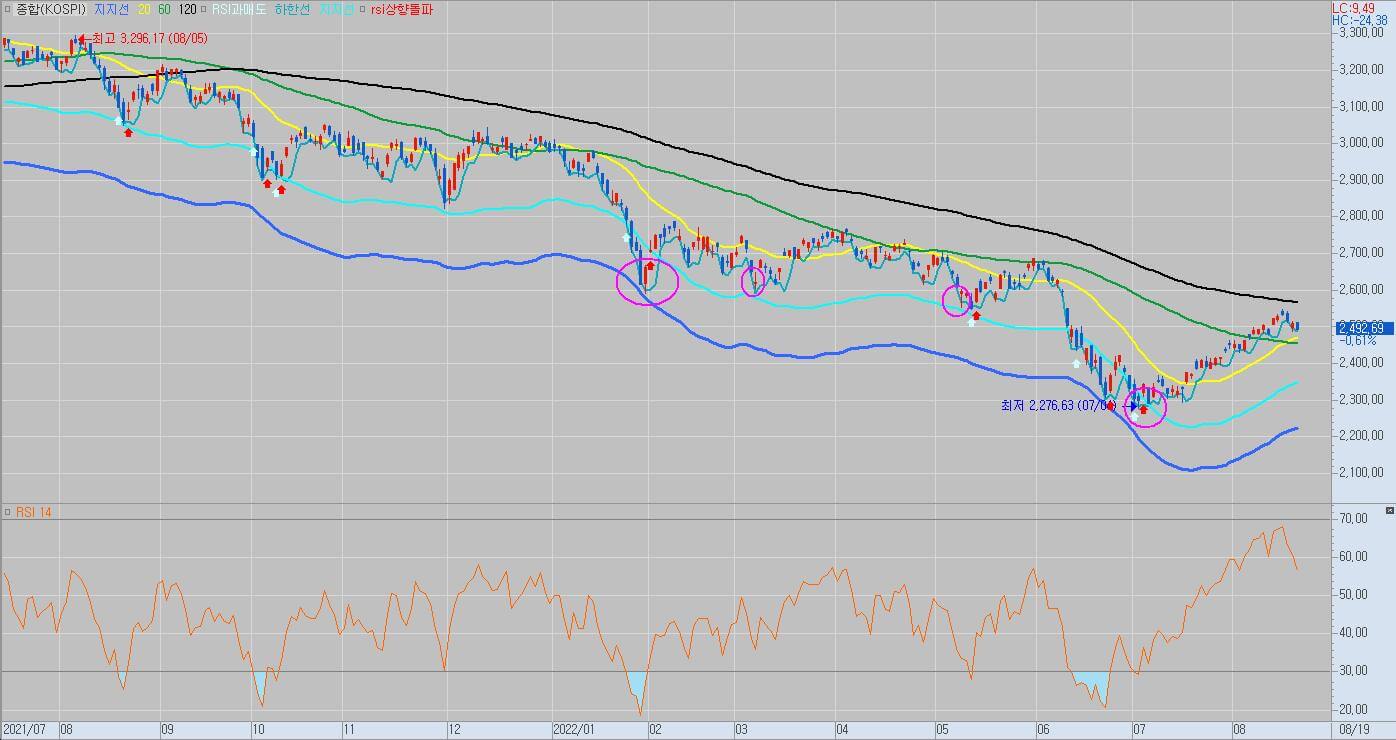
Task: Click the 08/19 last date label
Action: [x=1355, y=730]
